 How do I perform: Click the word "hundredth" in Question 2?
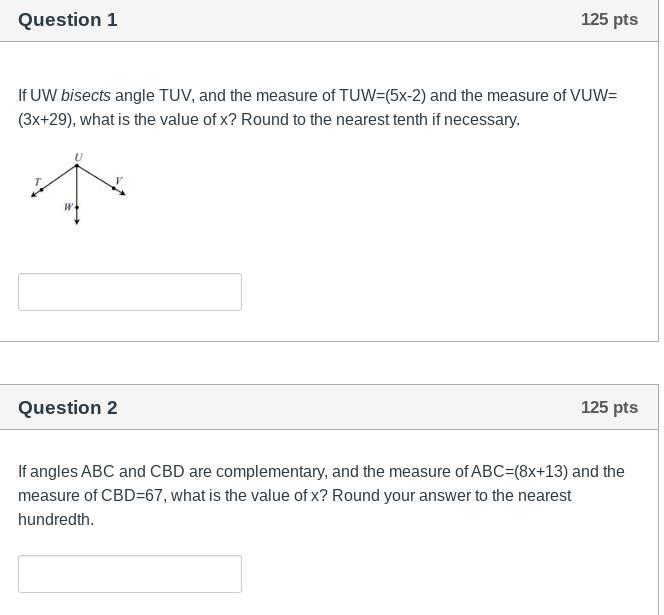point(54,520)
